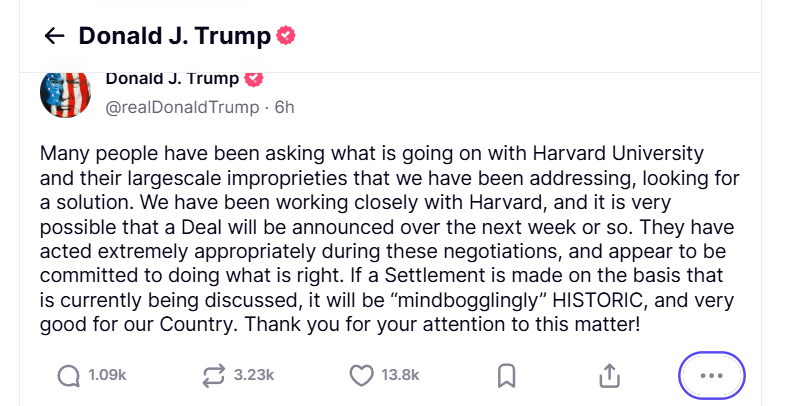
Task: Toggle the bookmark icon on the post
Action: pos(506,376)
